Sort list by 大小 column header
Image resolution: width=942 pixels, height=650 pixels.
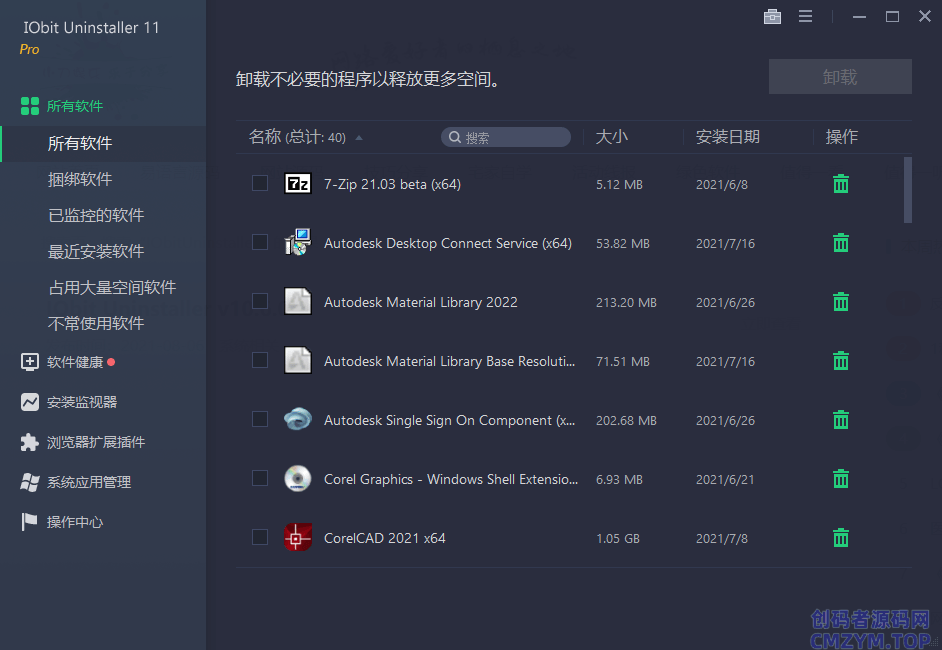[612, 137]
